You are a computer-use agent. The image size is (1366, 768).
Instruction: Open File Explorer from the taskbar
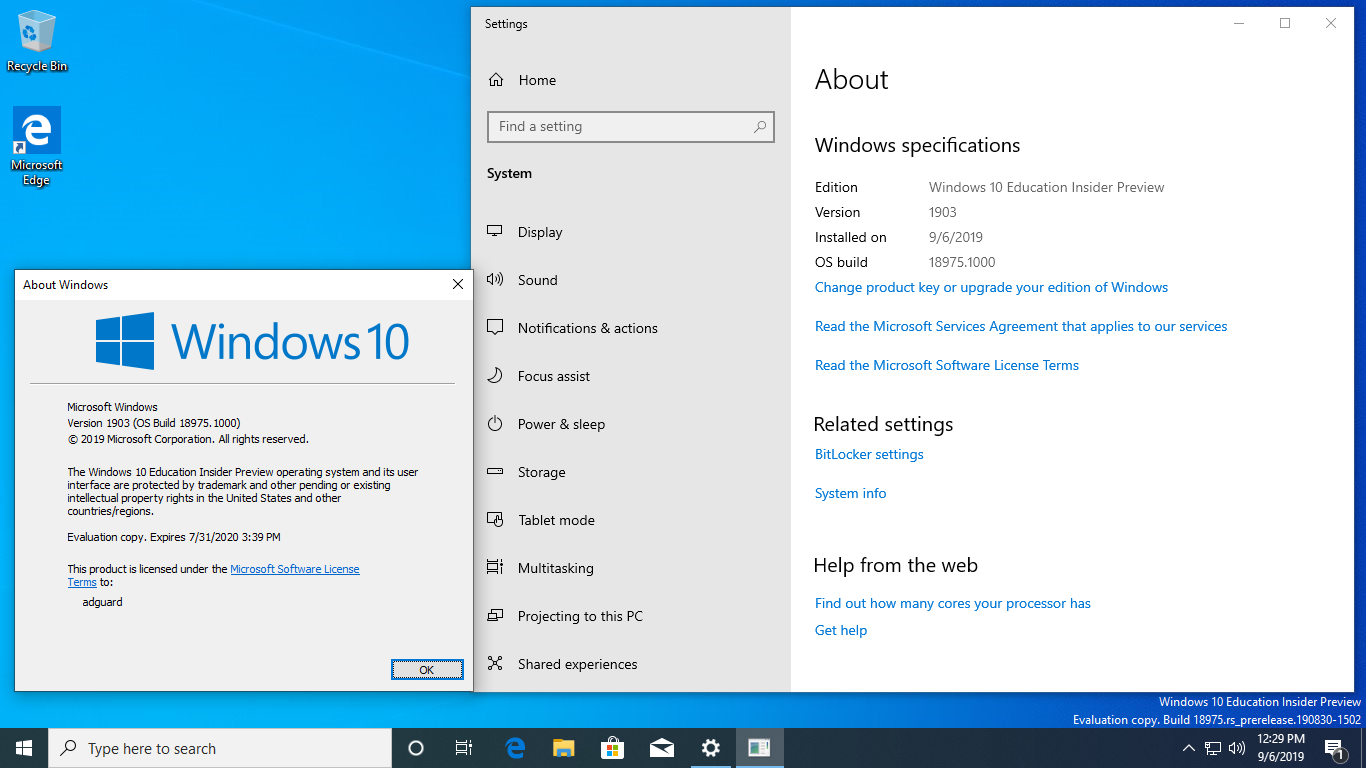[564, 748]
